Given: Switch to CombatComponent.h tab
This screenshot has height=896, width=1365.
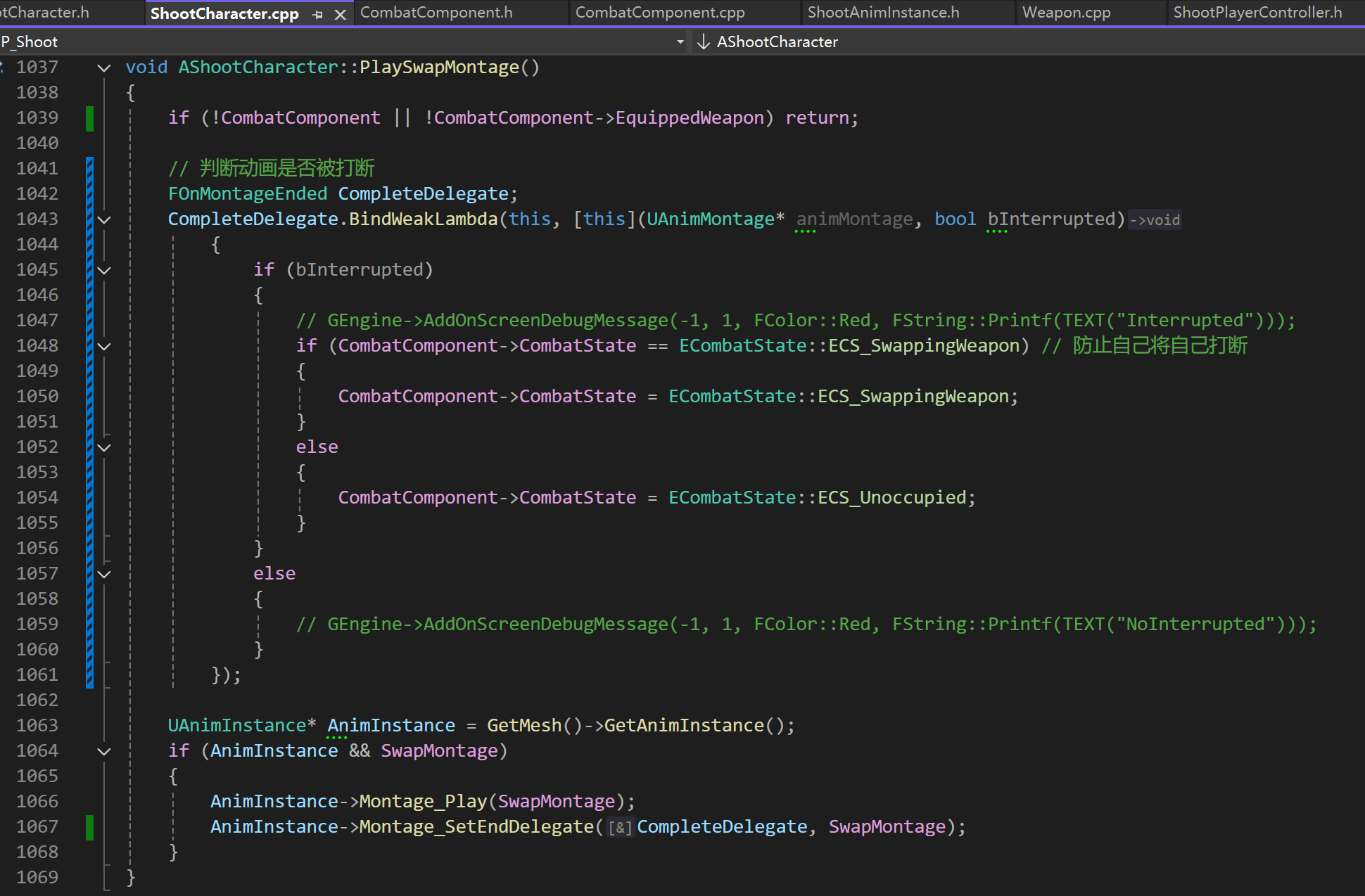Looking at the screenshot, I should tap(436, 13).
